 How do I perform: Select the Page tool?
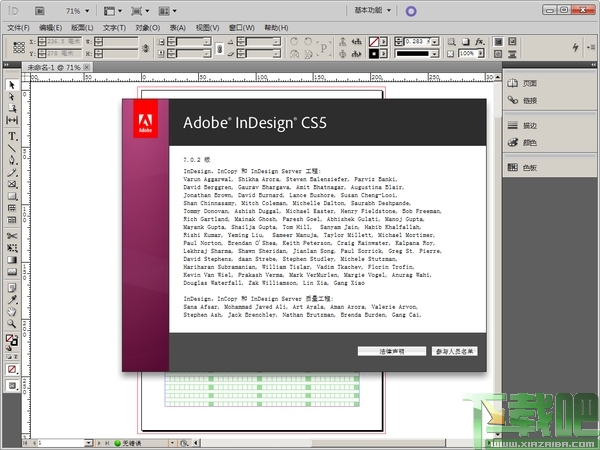(11, 108)
